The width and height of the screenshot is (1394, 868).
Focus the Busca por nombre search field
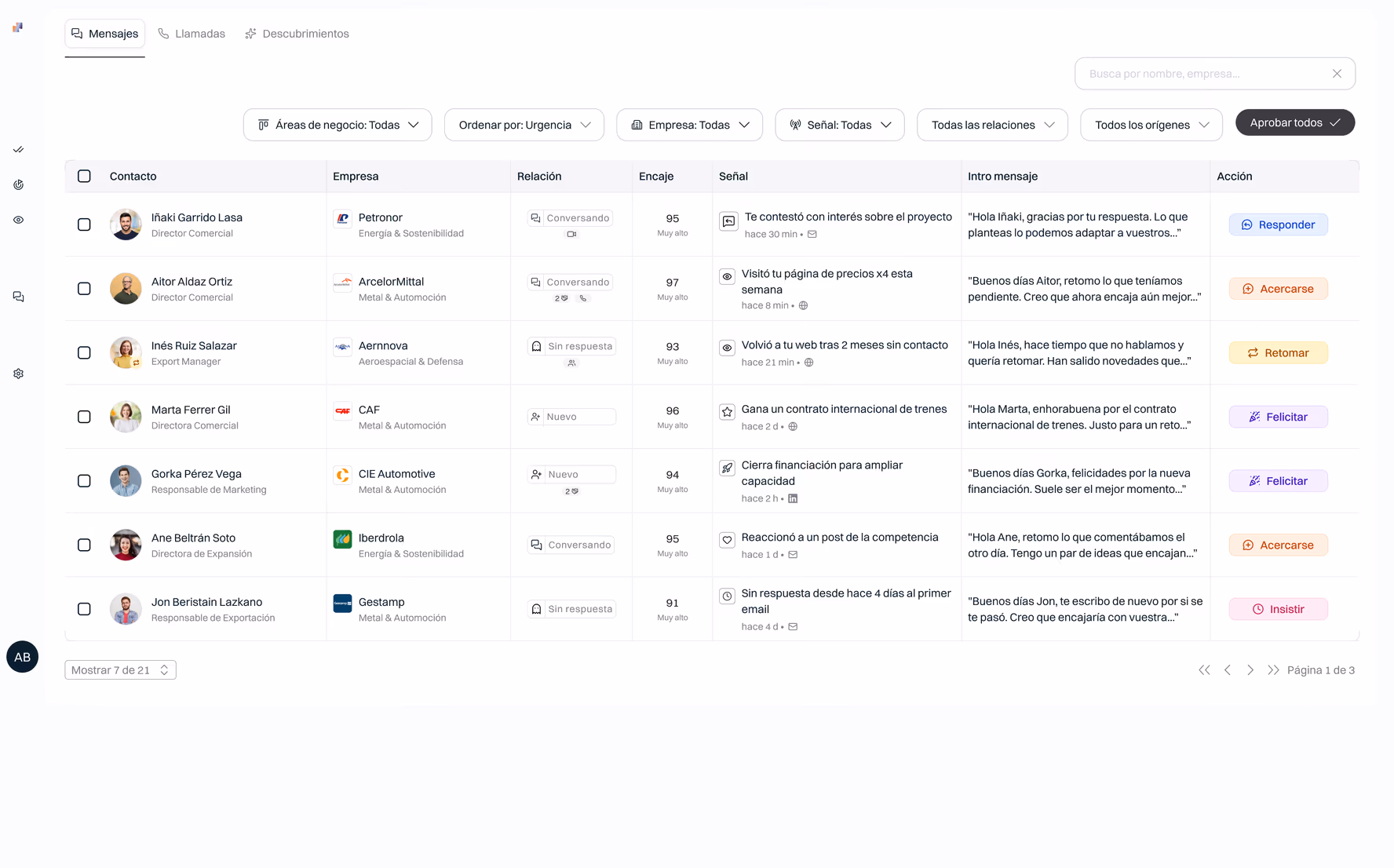coord(1205,74)
